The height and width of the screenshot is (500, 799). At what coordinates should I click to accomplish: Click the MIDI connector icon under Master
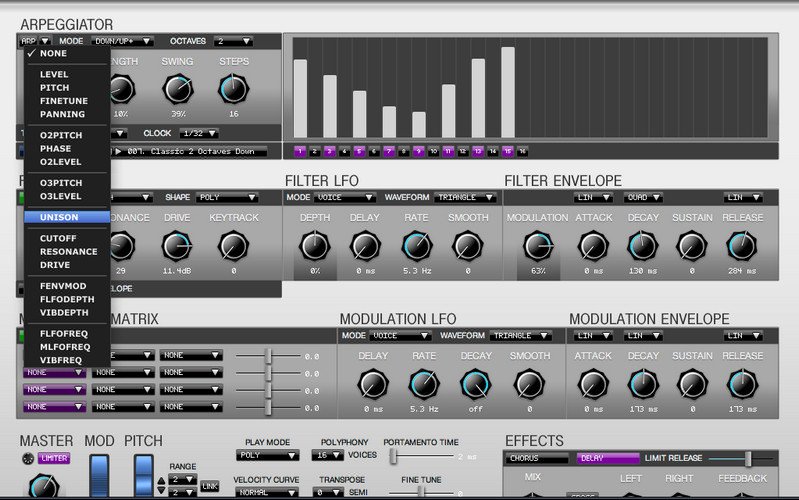click(27, 459)
